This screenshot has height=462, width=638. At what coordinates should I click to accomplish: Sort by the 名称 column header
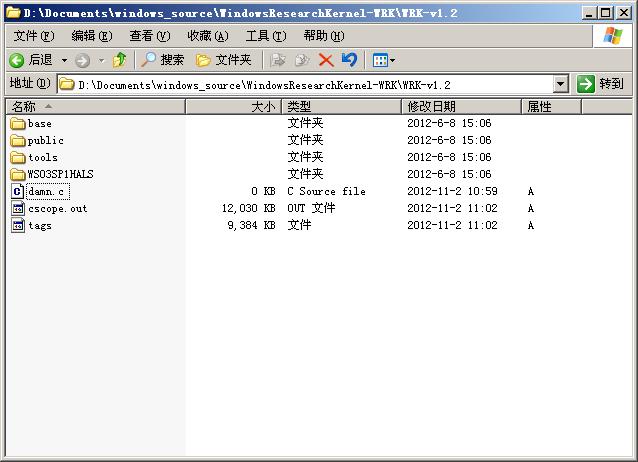pos(95,107)
